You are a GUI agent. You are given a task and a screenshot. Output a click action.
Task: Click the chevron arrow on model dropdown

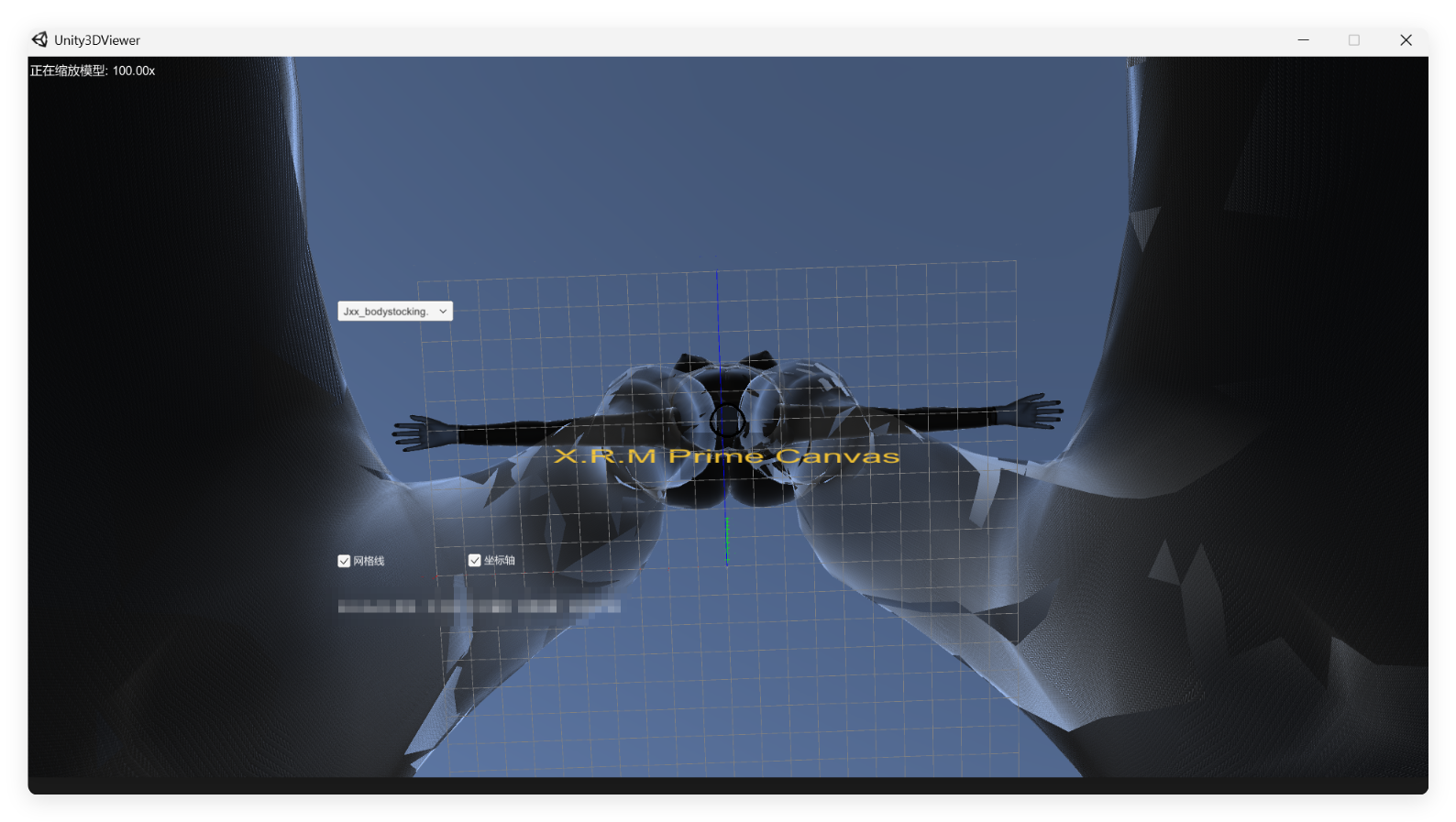pyautogui.click(x=443, y=312)
